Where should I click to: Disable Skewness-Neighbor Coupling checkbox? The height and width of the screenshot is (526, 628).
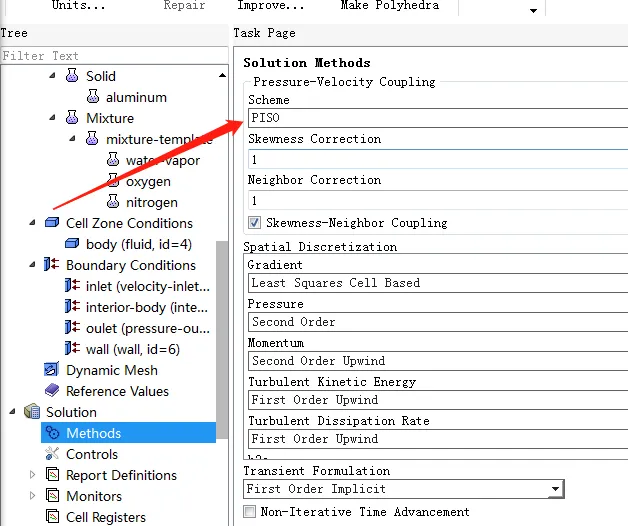[x=254, y=222]
